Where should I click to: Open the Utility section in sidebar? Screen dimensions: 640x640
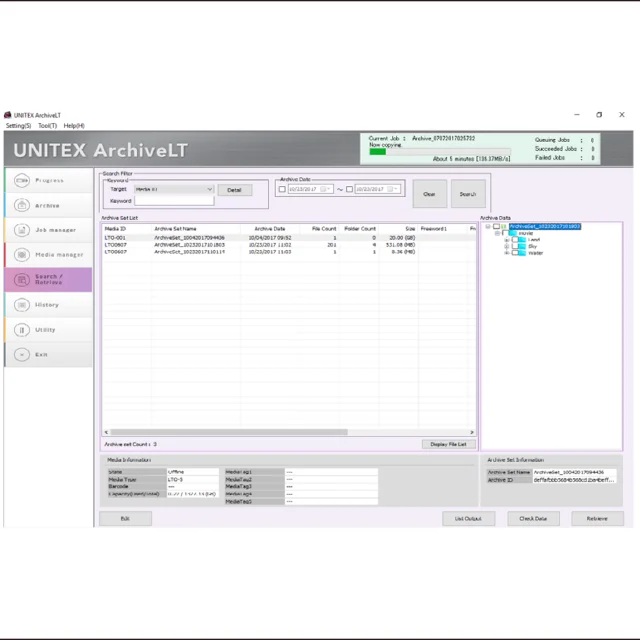click(x=48, y=330)
